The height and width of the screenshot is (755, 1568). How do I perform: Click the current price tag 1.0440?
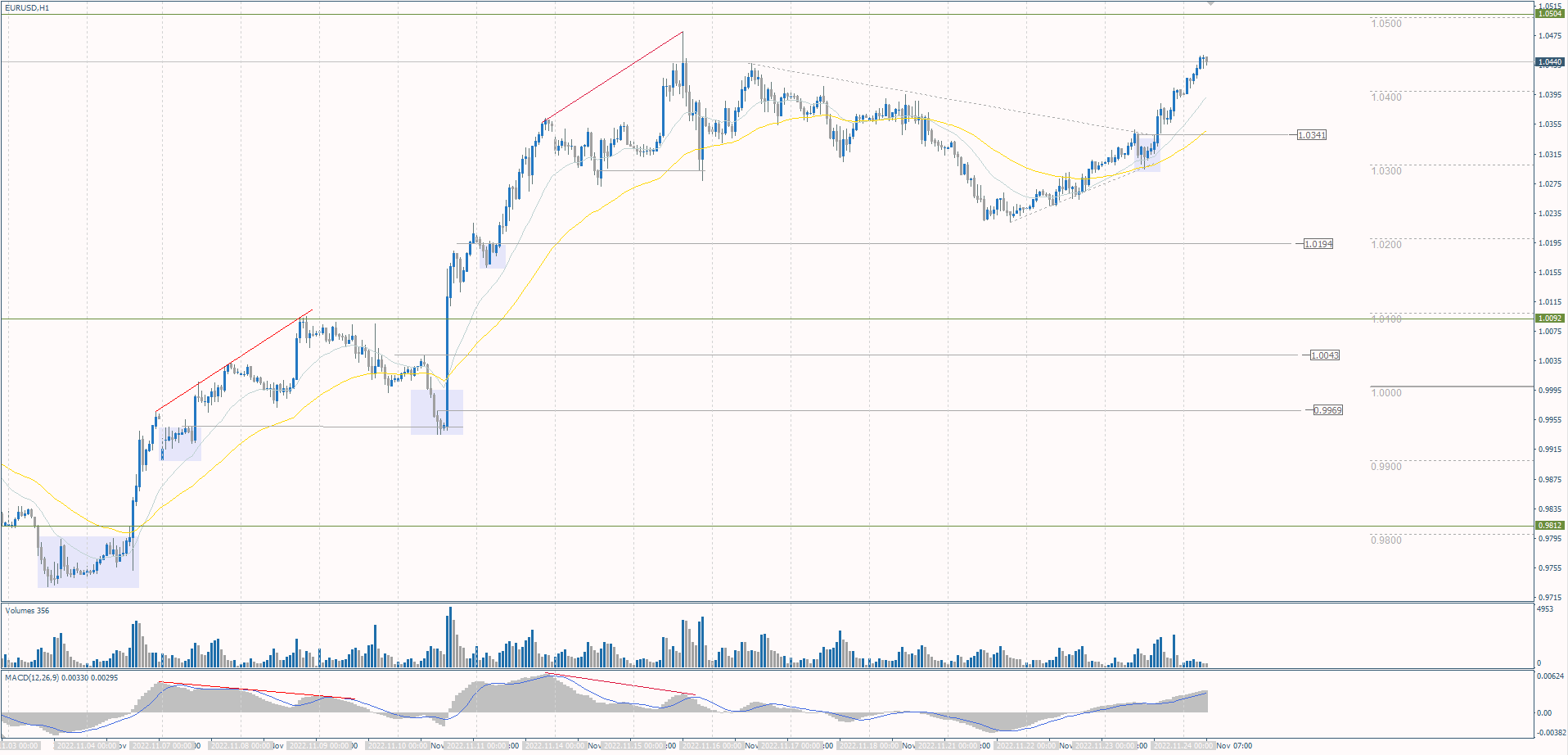pos(1550,62)
